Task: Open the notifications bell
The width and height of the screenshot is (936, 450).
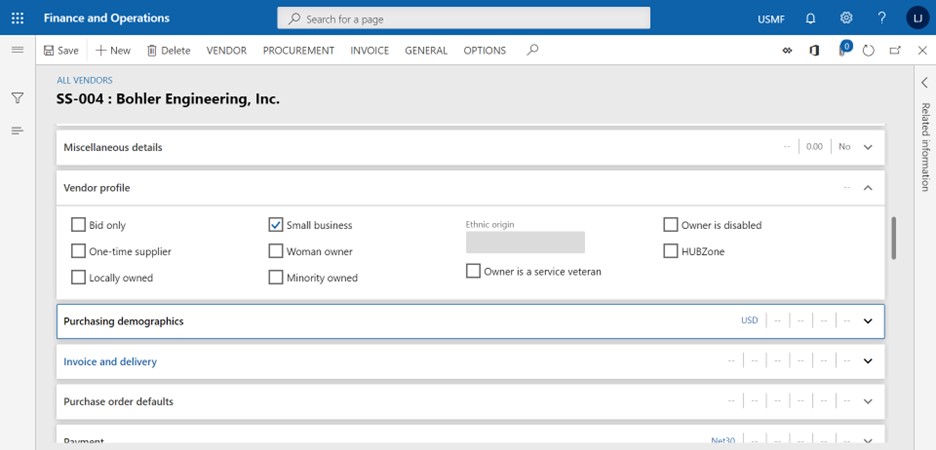Action: [810, 18]
